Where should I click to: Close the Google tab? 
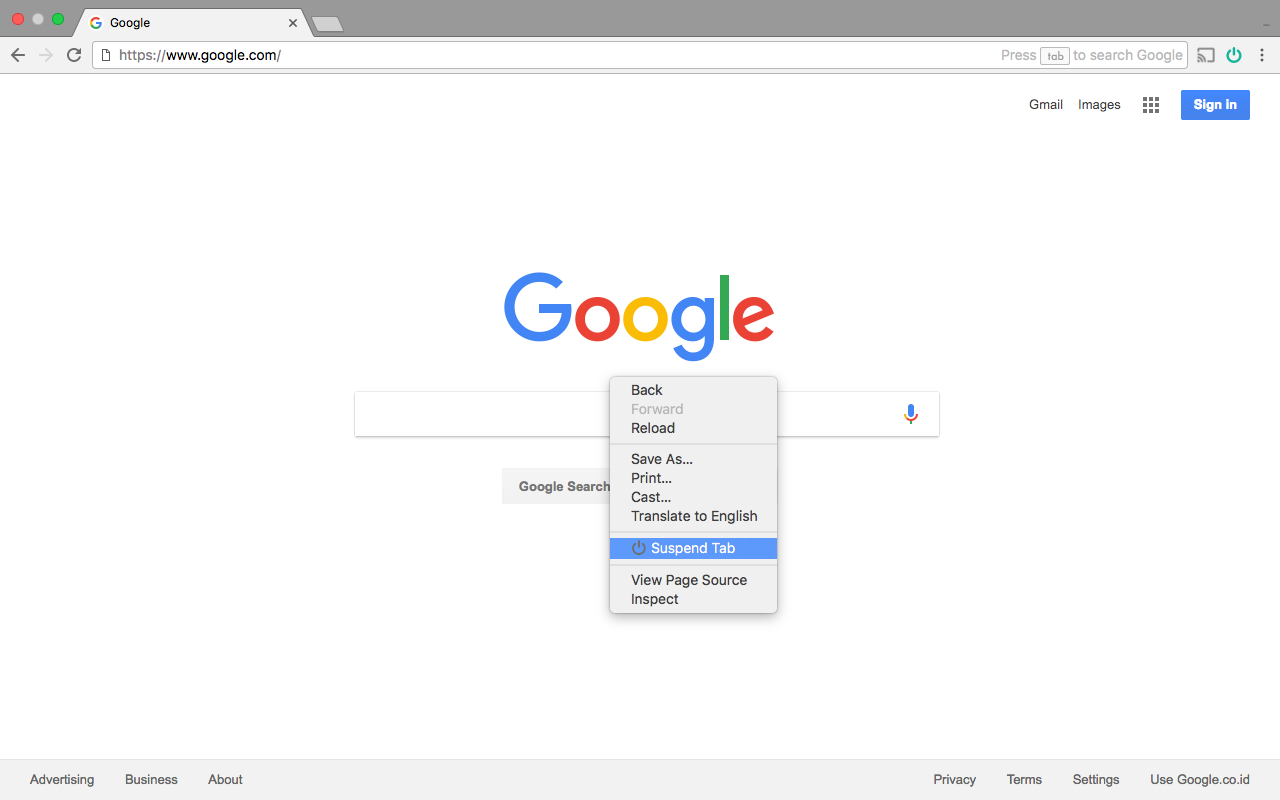293,22
